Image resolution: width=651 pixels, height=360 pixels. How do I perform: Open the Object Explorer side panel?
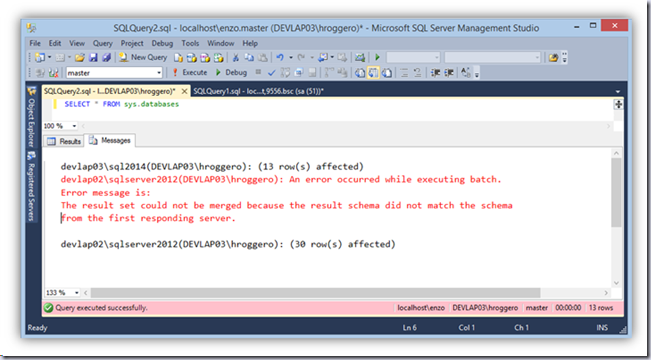tap(32, 117)
